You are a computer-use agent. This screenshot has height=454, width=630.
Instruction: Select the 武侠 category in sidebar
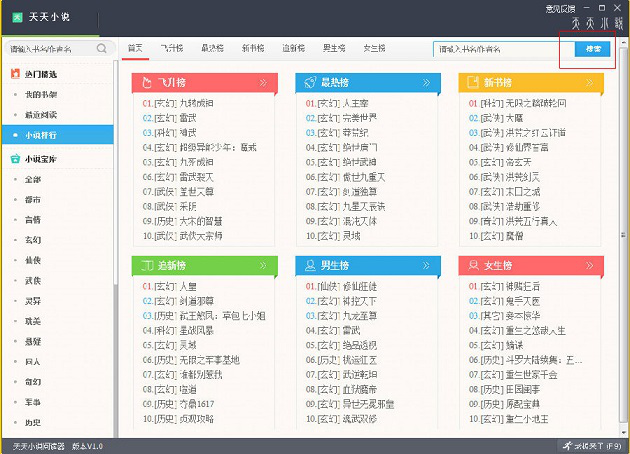coord(33,280)
